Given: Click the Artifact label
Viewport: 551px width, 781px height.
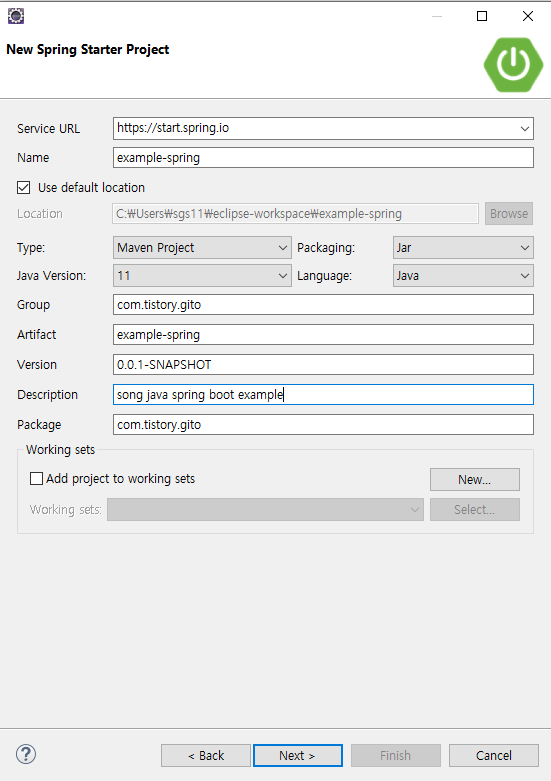Looking at the screenshot, I should (x=36, y=335).
